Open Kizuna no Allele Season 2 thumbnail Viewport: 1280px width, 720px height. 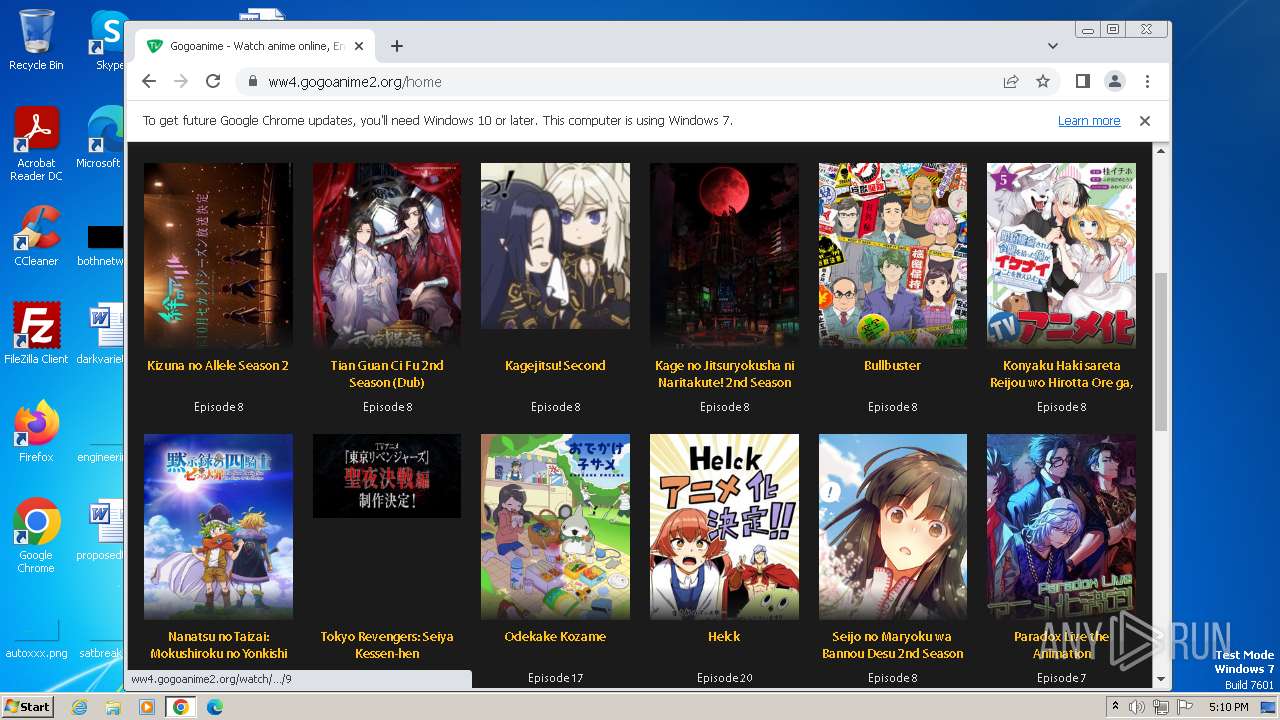point(218,255)
